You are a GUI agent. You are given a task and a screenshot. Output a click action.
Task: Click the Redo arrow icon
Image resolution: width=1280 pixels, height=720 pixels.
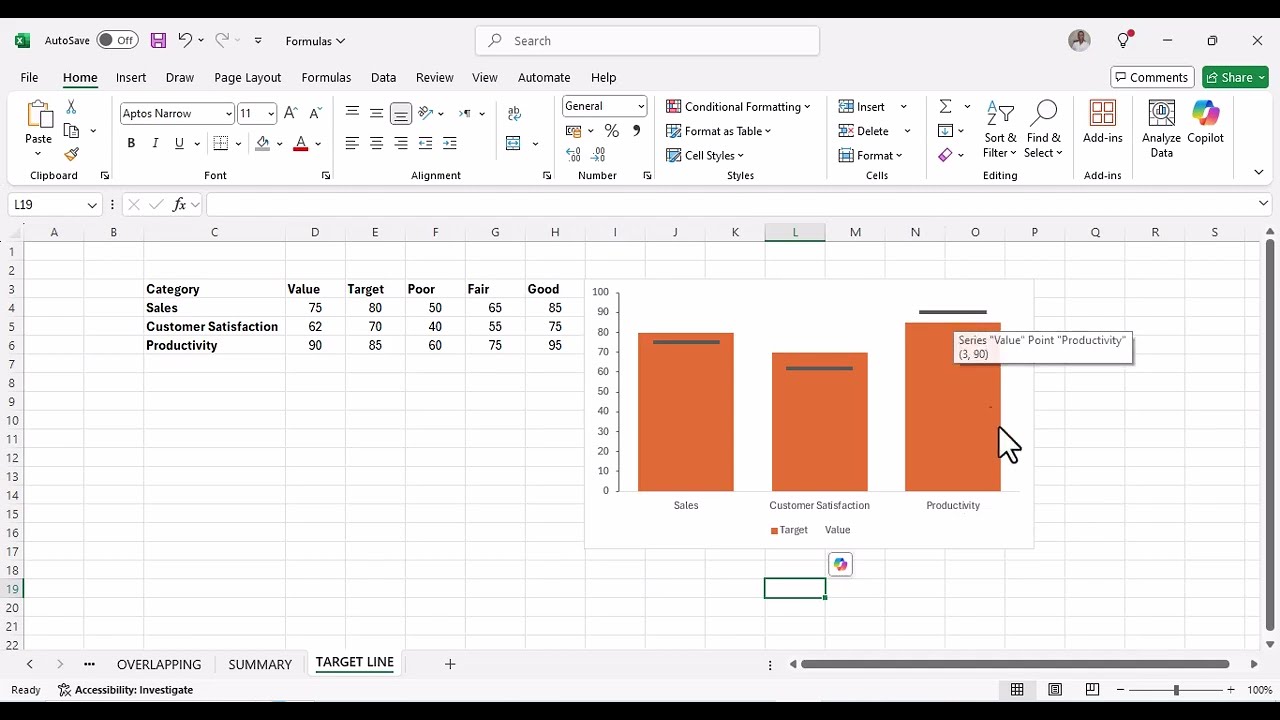(222, 41)
